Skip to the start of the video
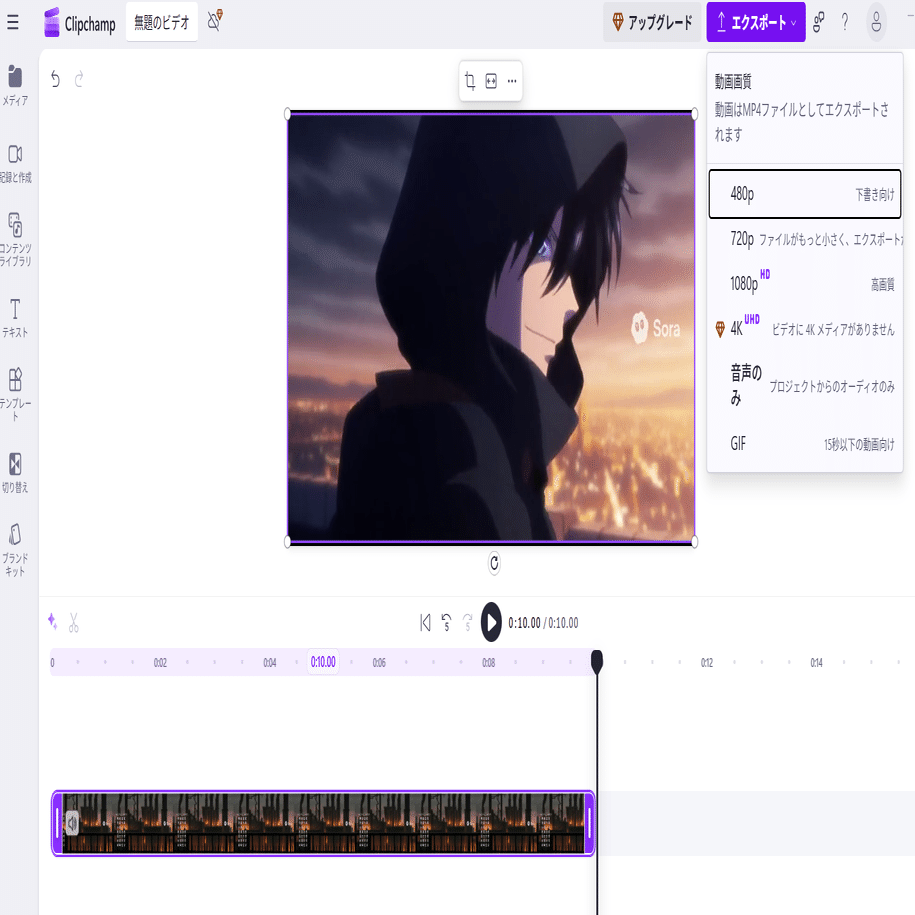 [425, 623]
